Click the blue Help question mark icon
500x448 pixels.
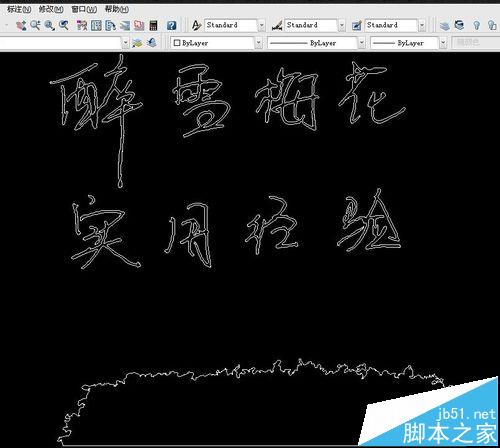coord(171,25)
